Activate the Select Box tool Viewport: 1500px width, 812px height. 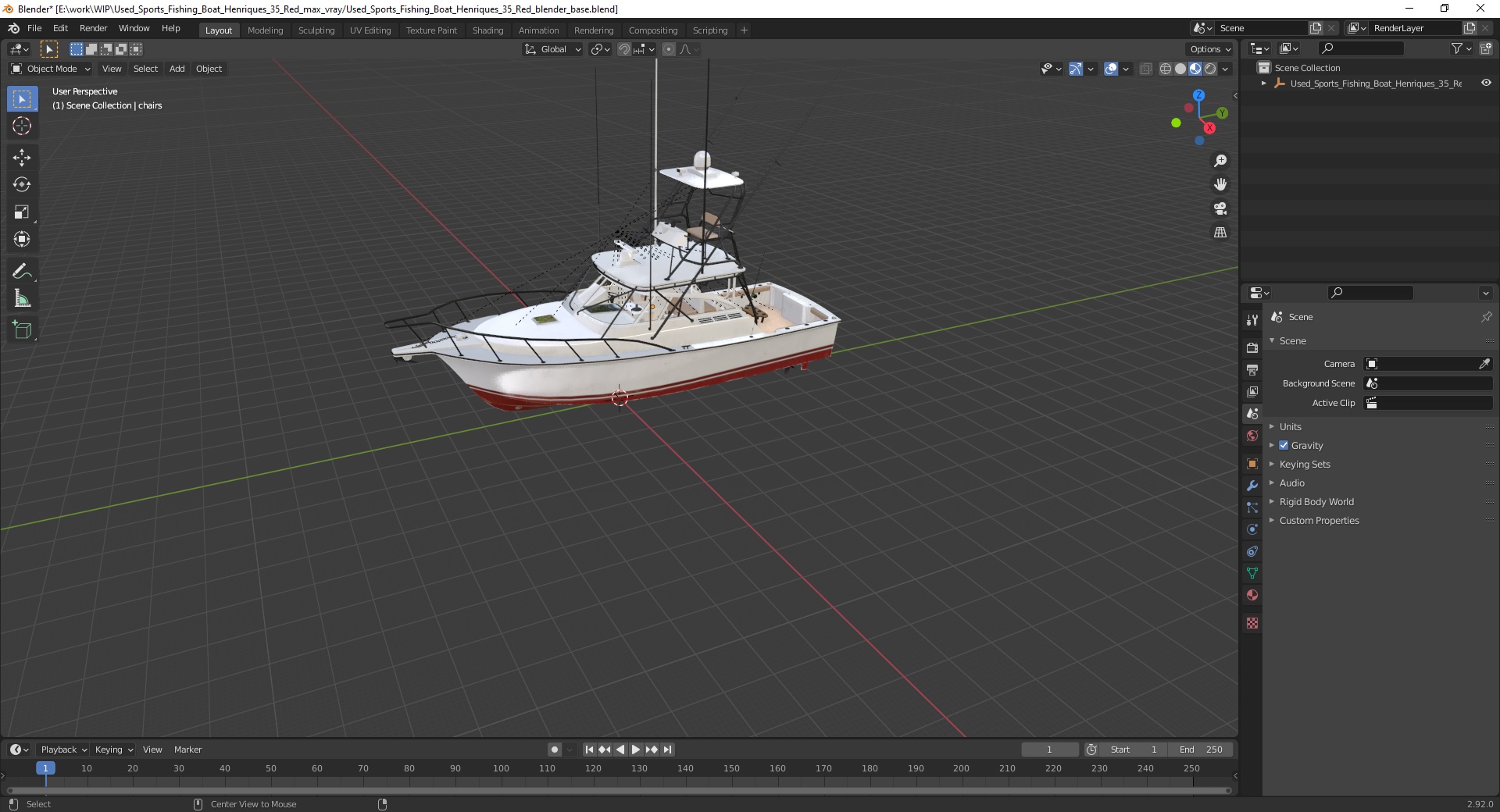click(22, 99)
